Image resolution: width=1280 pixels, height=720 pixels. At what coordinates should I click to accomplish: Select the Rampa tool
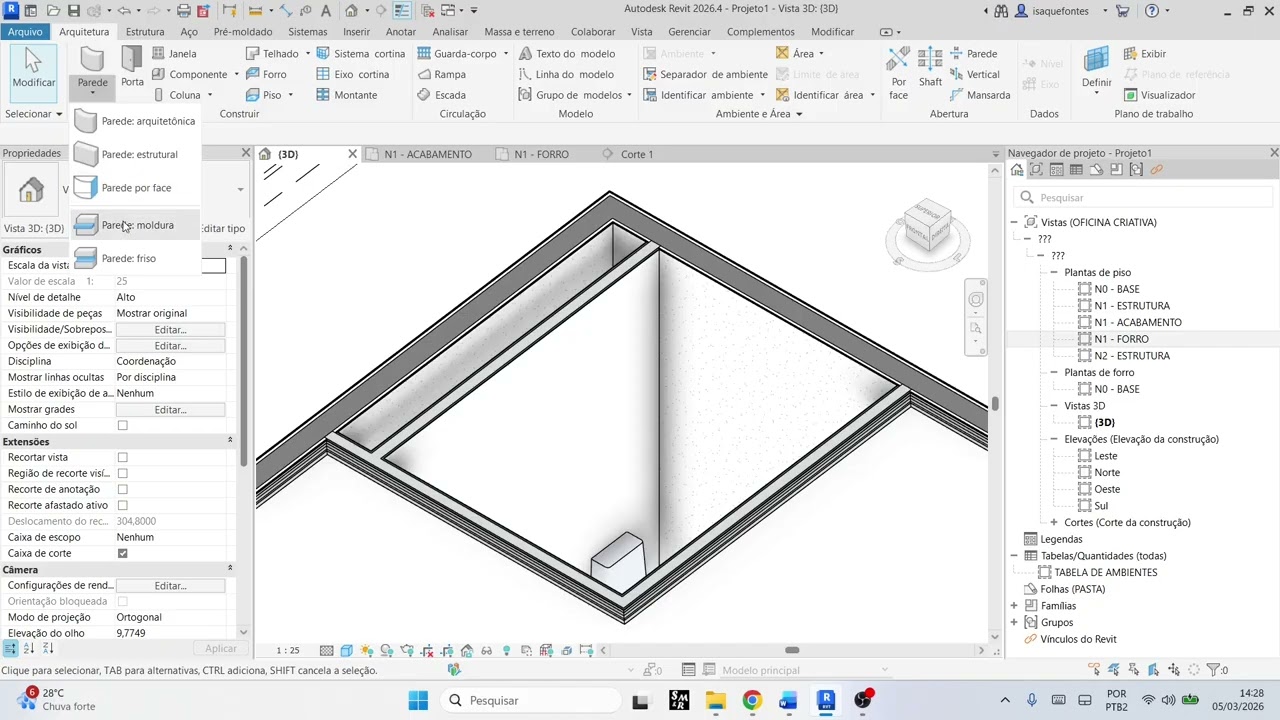pos(441,74)
